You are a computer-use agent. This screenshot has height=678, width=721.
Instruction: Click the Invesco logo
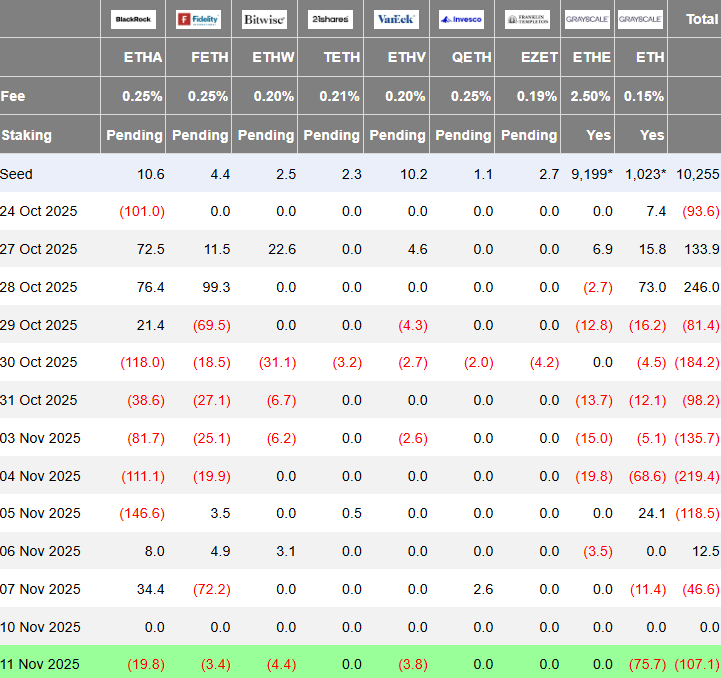(462, 19)
